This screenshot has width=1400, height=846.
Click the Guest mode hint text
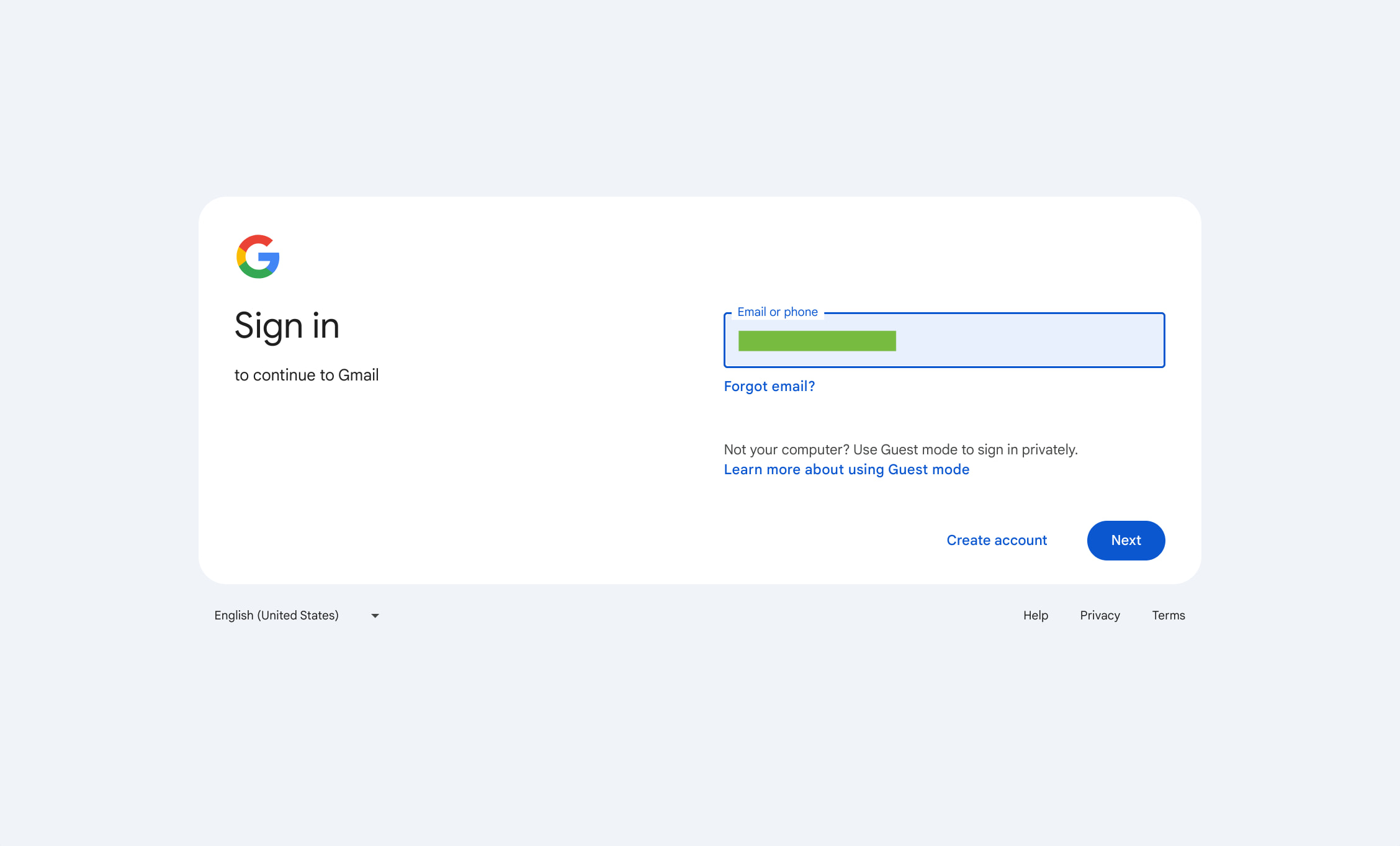coord(900,449)
